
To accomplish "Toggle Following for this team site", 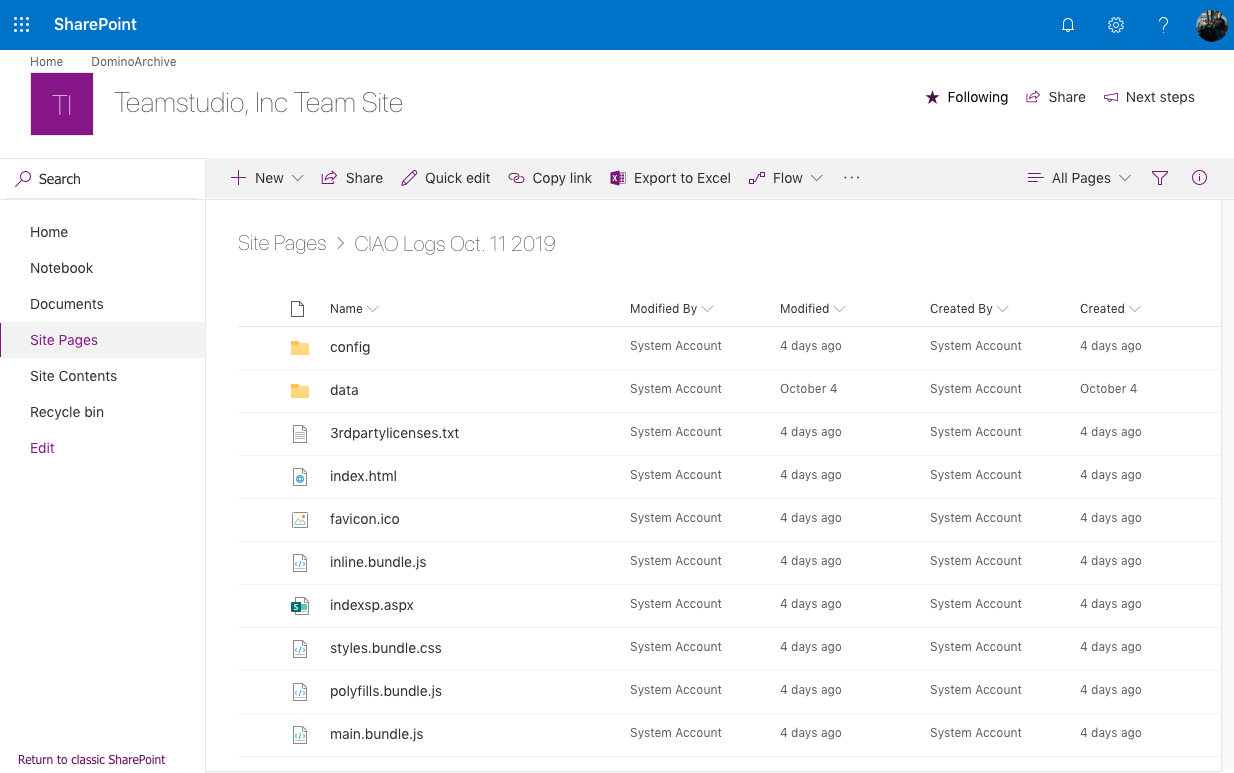I will coord(966,97).
